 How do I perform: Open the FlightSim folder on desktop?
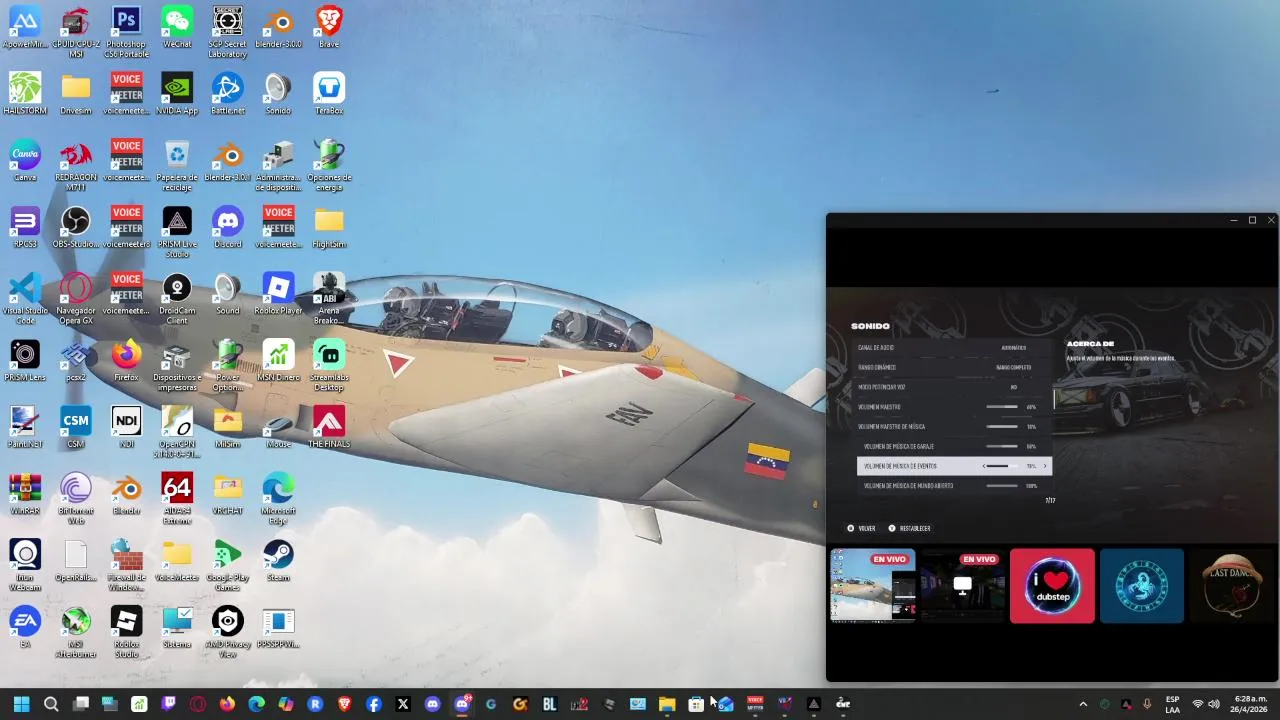pos(329,228)
